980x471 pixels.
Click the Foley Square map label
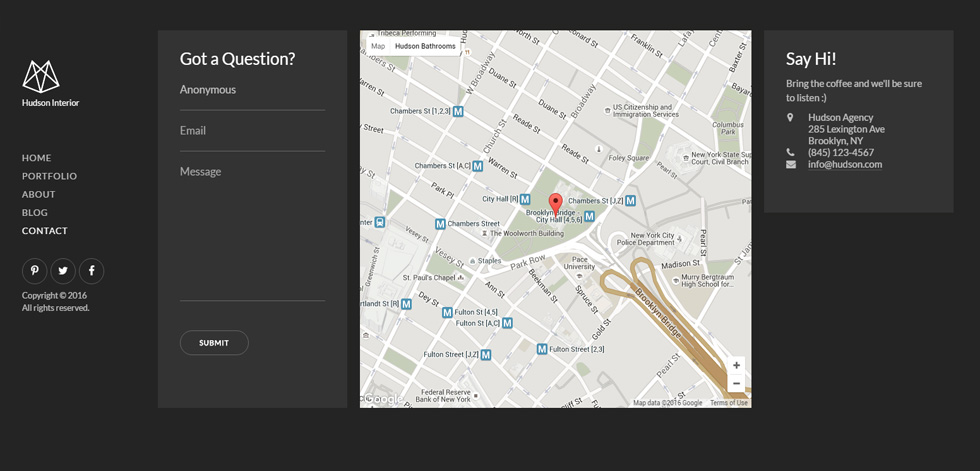629,159
